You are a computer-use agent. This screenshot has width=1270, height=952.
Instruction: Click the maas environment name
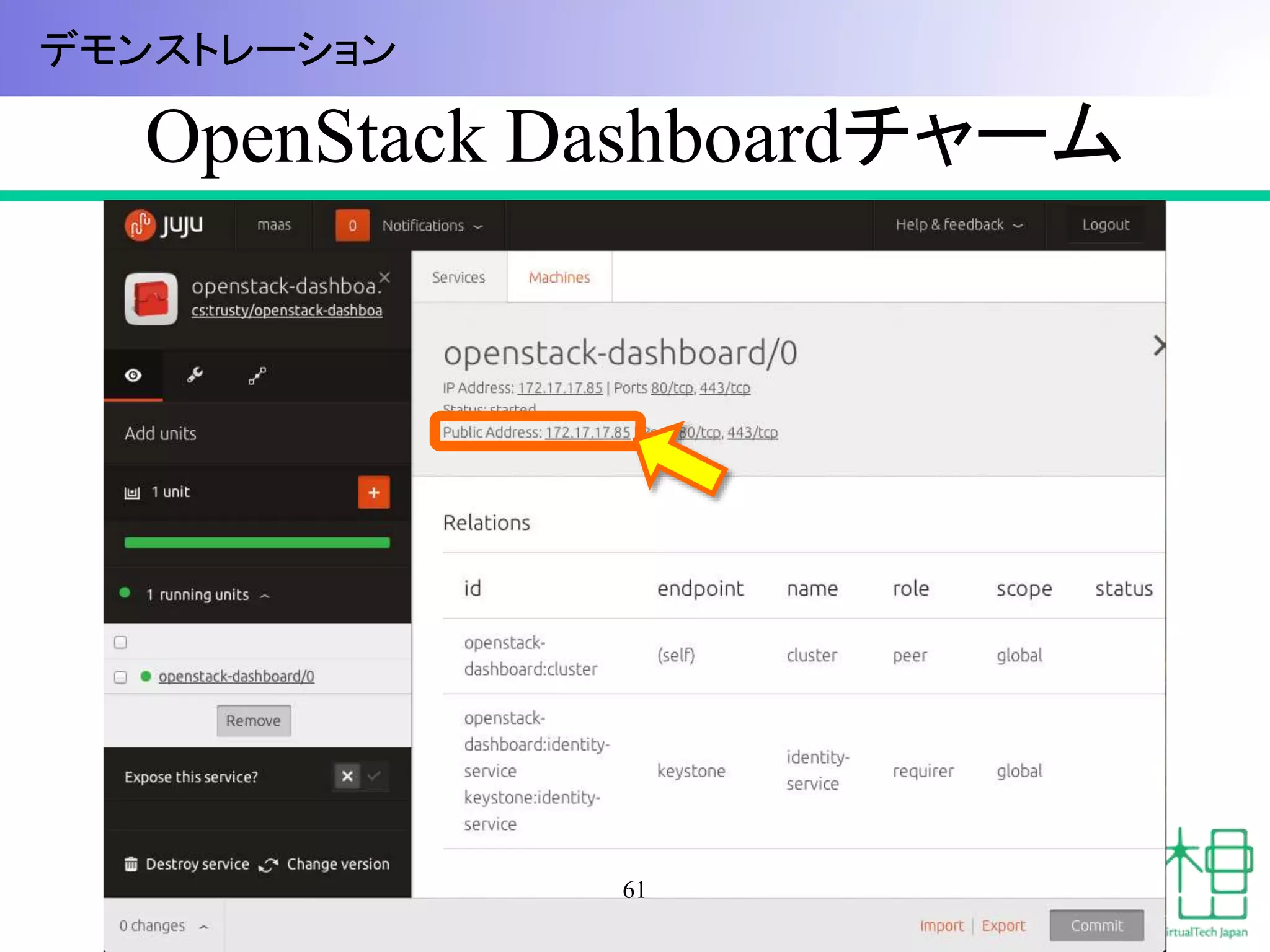pos(274,224)
